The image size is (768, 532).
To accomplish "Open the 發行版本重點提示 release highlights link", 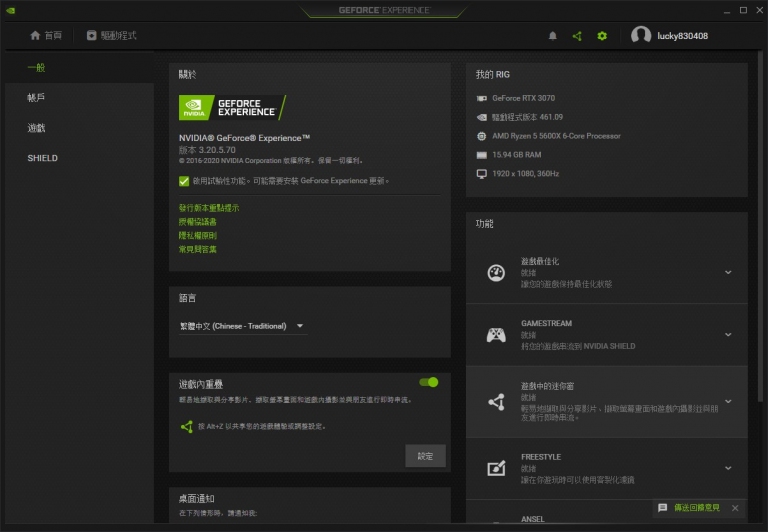I will [x=209, y=208].
